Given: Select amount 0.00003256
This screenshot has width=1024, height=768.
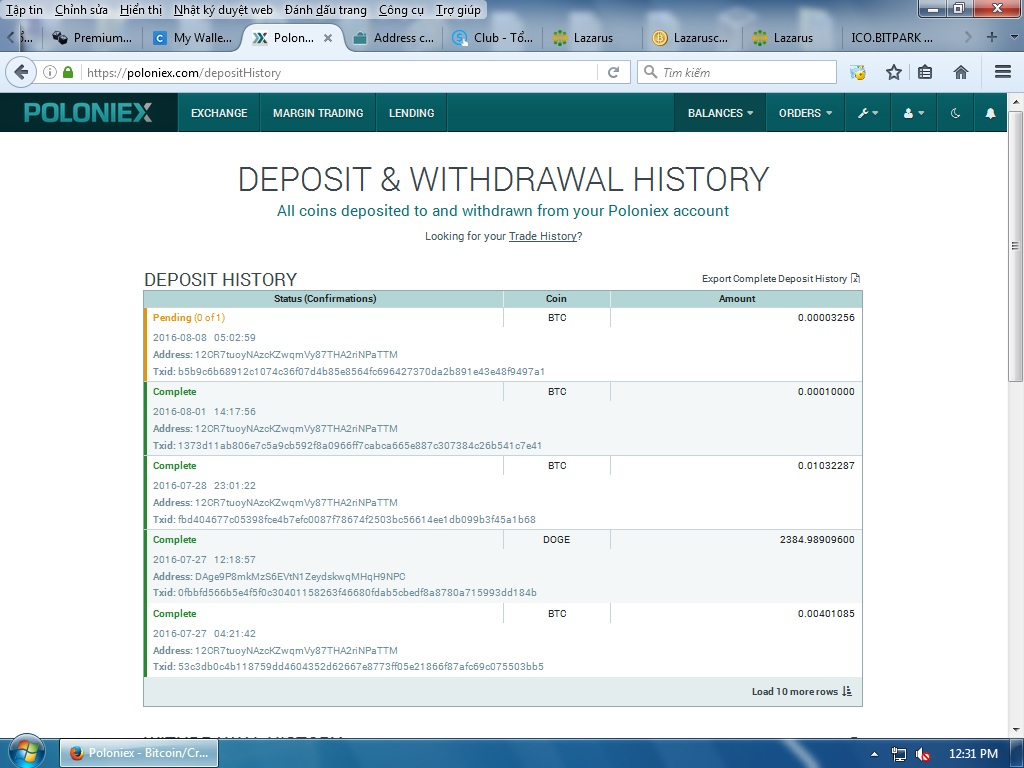Looking at the screenshot, I should tap(825, 317).
